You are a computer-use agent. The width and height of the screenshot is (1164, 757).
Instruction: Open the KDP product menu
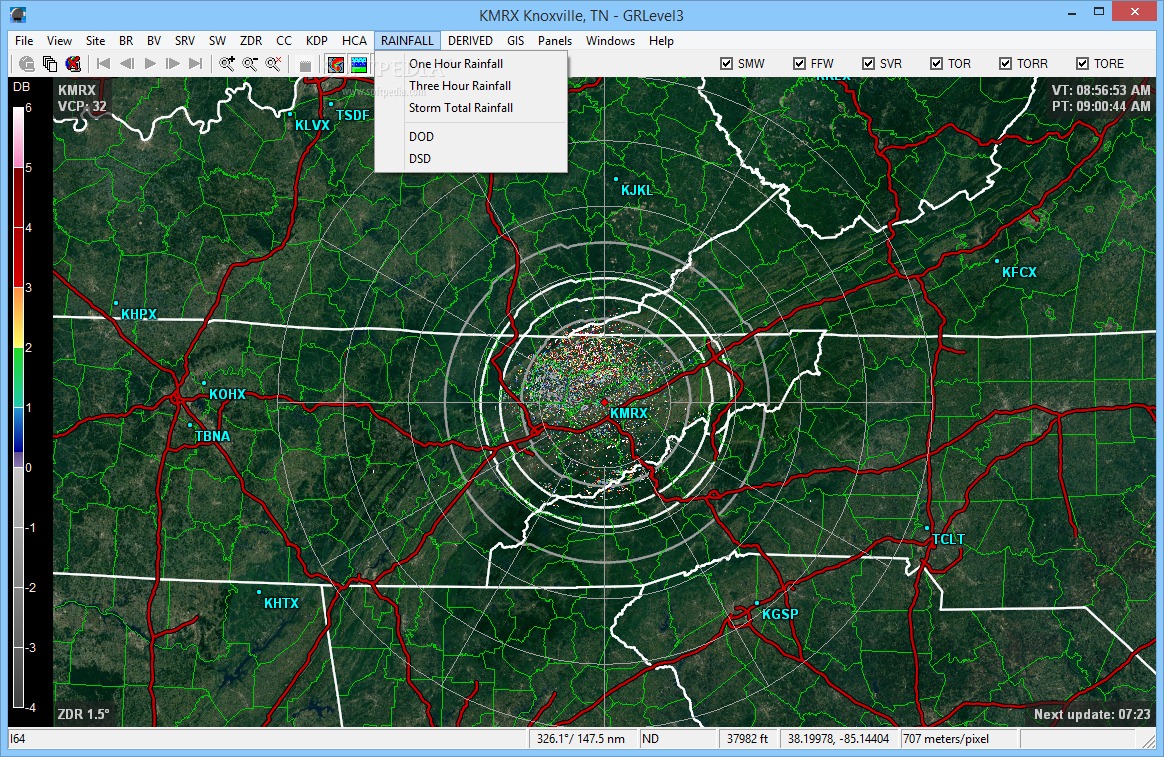(317, 41)
